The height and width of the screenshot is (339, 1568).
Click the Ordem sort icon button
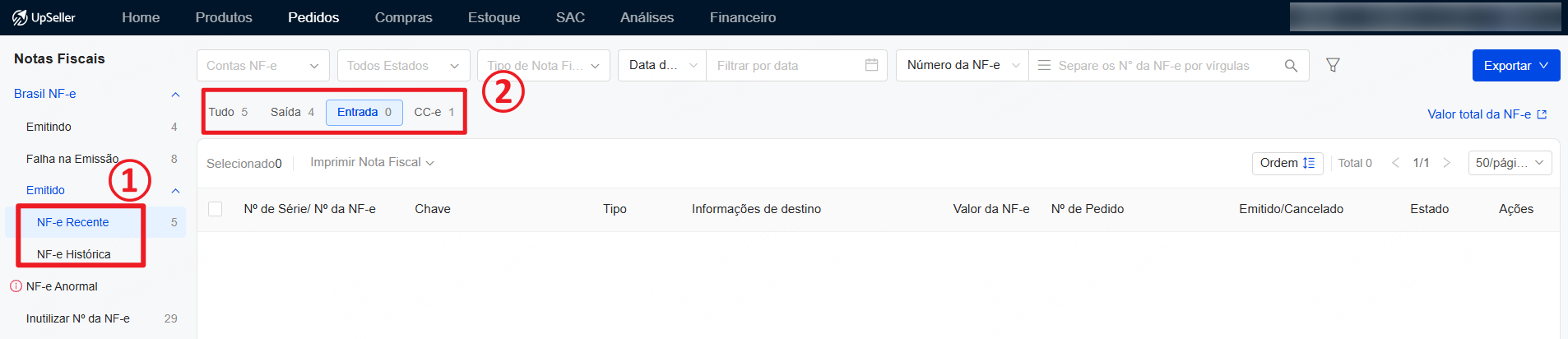[1287, 163]
